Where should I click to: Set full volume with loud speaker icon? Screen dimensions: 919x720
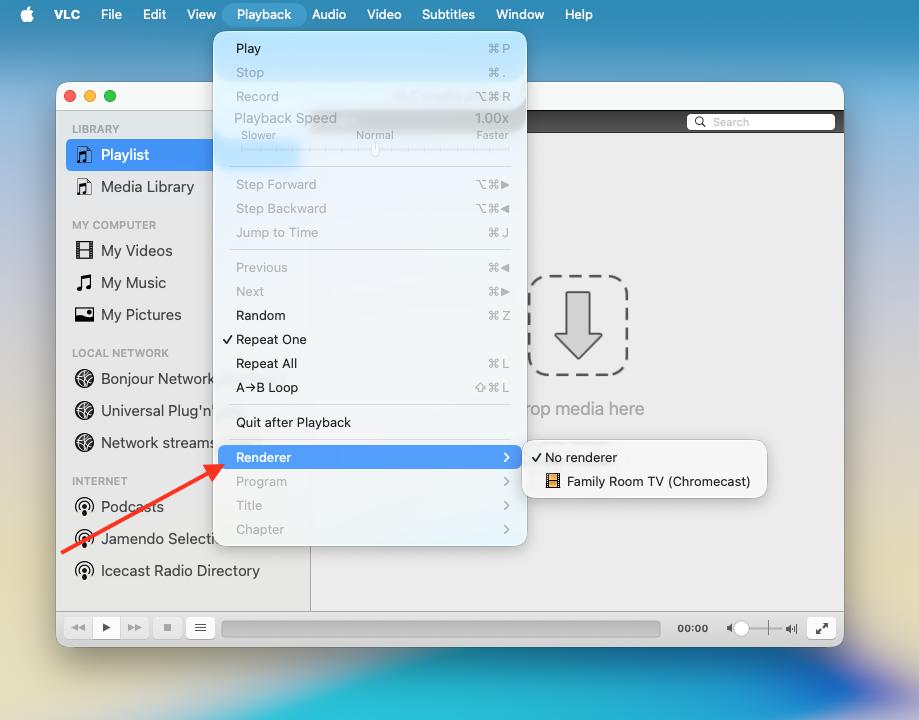point(792,629)
